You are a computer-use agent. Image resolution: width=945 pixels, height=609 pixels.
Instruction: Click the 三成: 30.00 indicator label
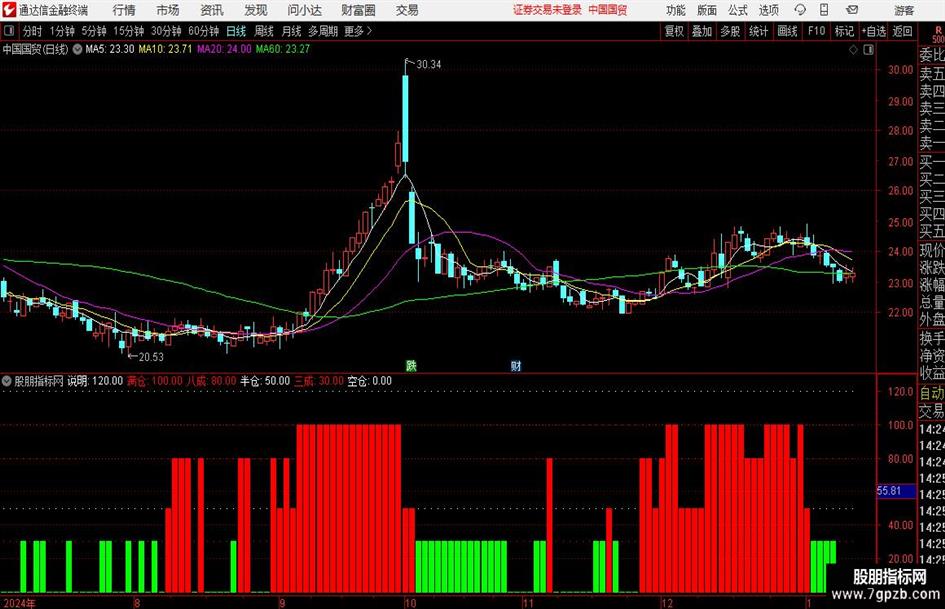click(319, 381)
